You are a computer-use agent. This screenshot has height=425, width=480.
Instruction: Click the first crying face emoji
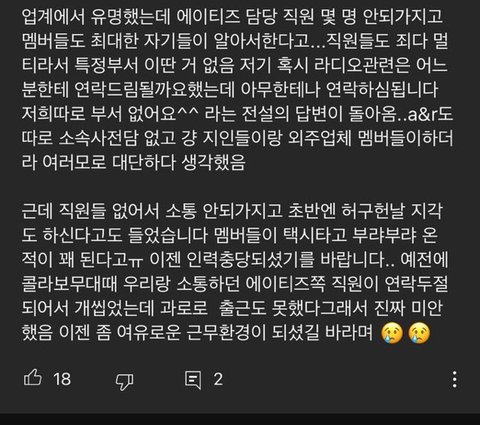pos(392,333)
